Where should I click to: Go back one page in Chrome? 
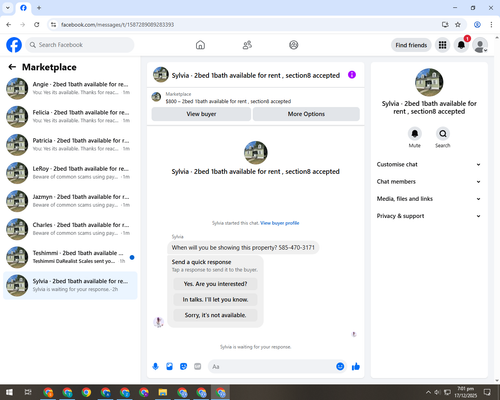tap(9, 25)
